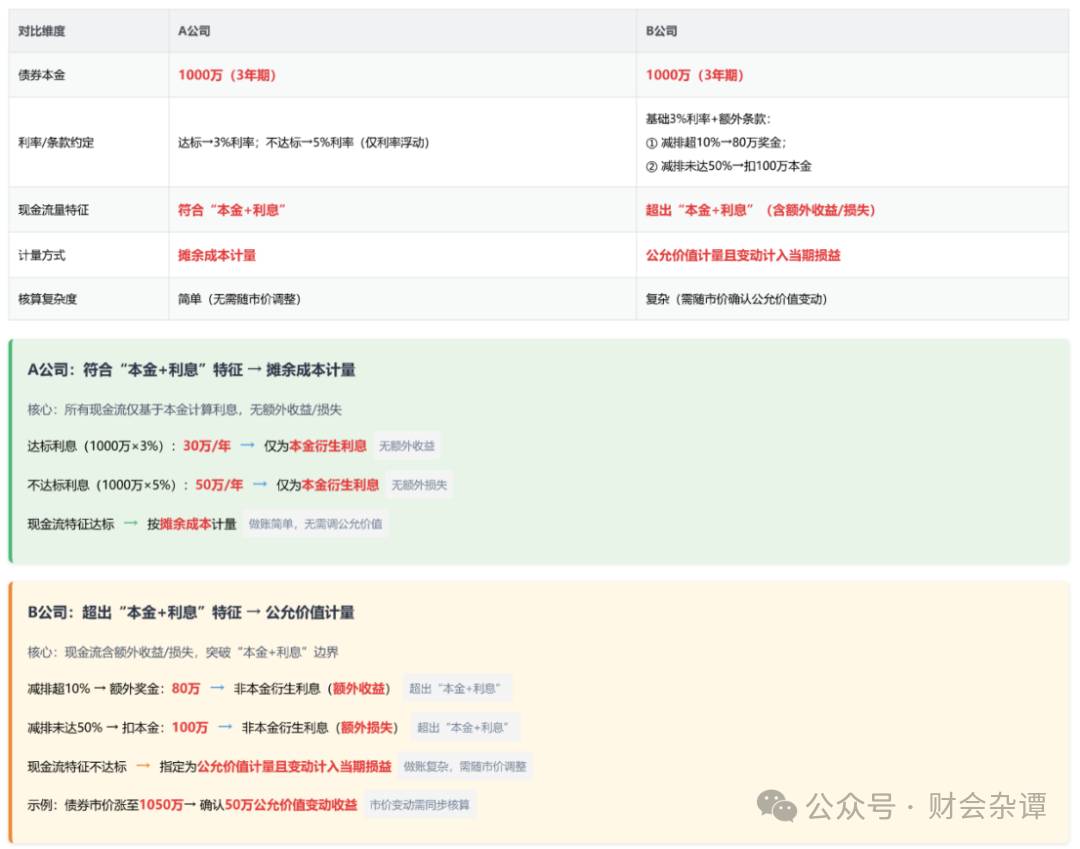
Task: Click '1000万（3年期）' in the A公司 column
Action: [227, 75]
